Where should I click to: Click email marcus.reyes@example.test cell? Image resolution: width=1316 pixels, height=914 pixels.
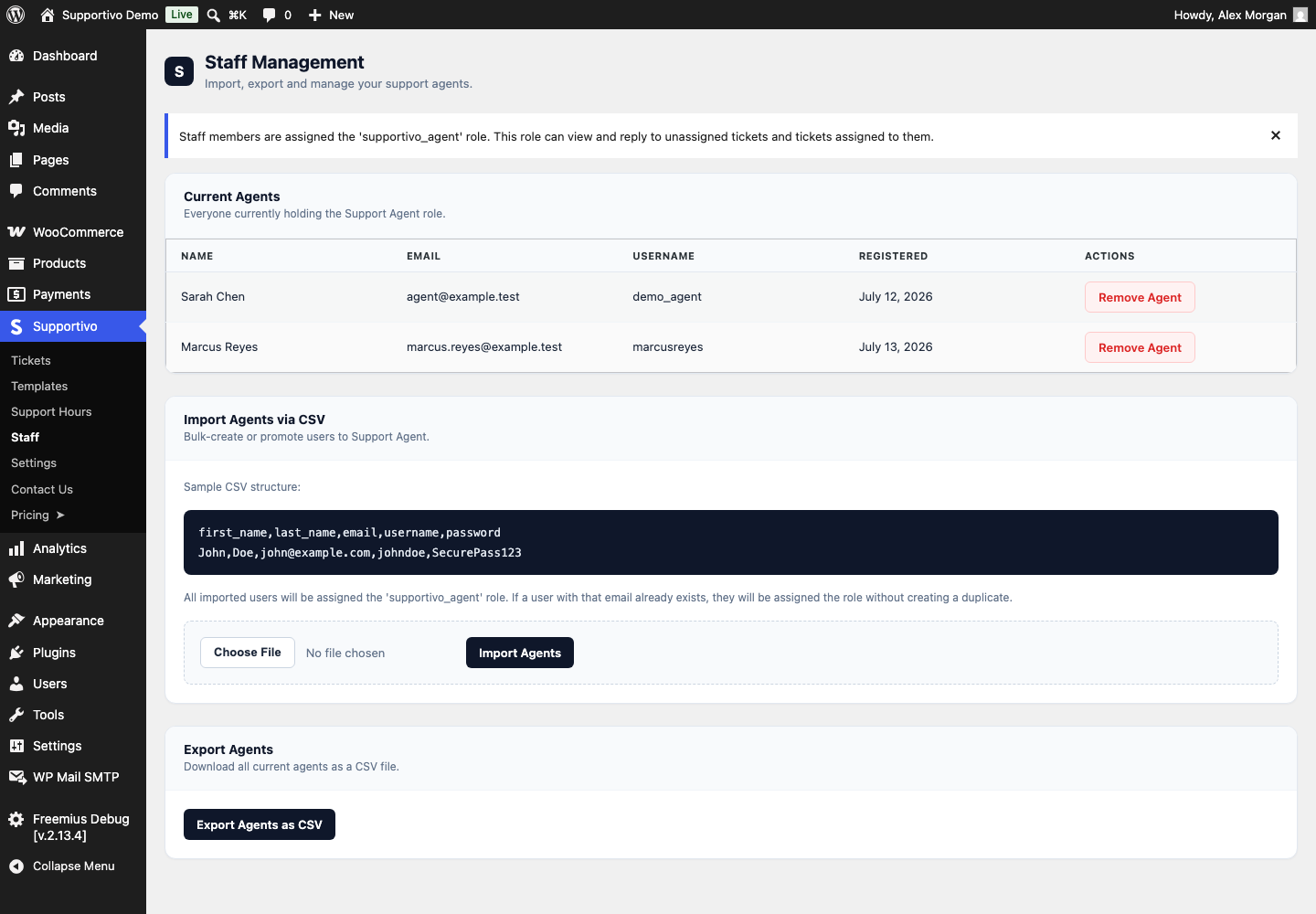[484, 347]
